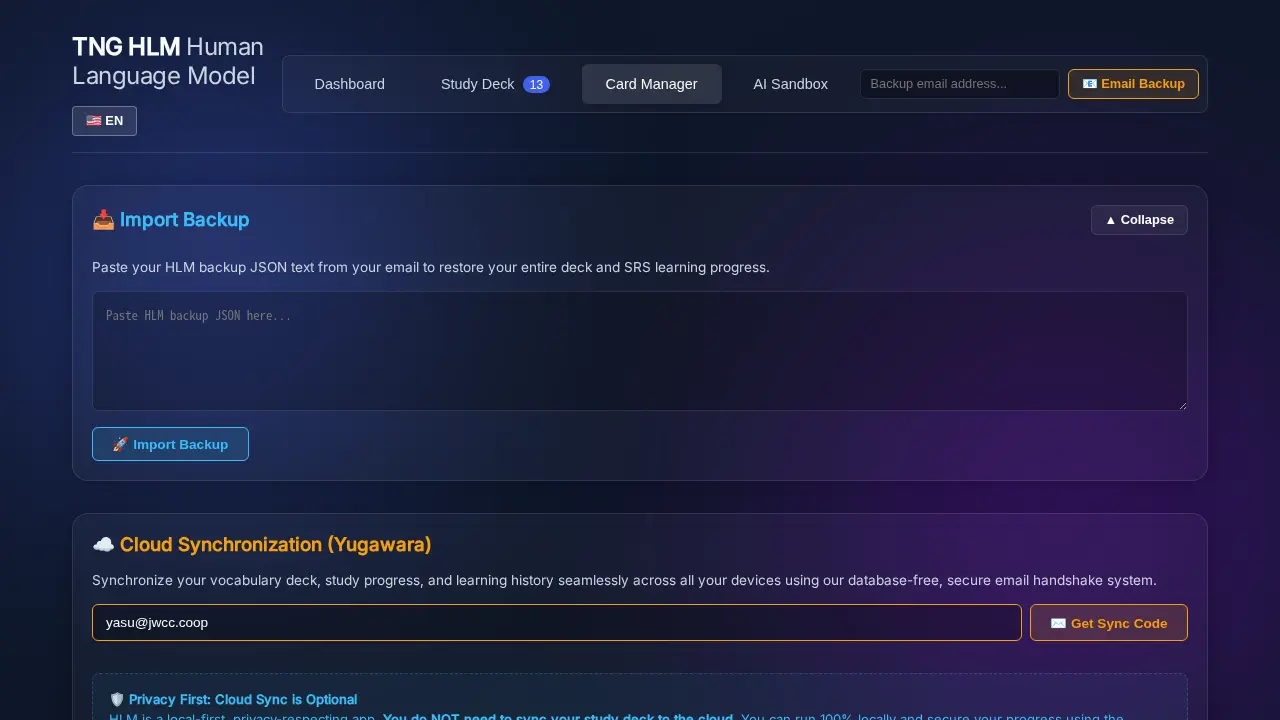The width and height of the screenshot is (1280, 720).
Task: Focus the Backup email address field
Action: pyautogui.click(x=959, y=84)
